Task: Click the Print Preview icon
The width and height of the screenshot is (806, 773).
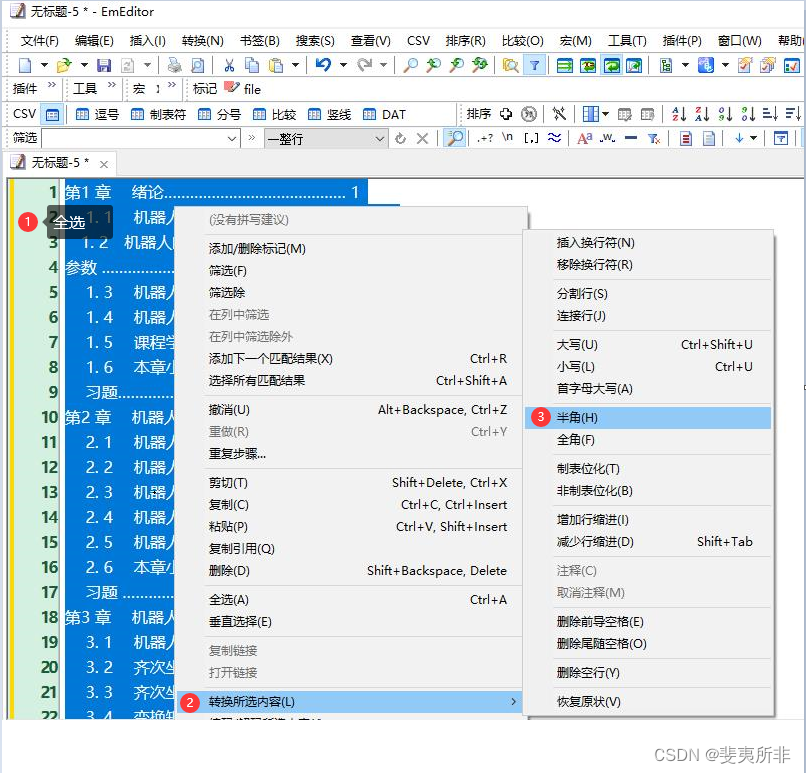Action: click(x=198, y=65)
